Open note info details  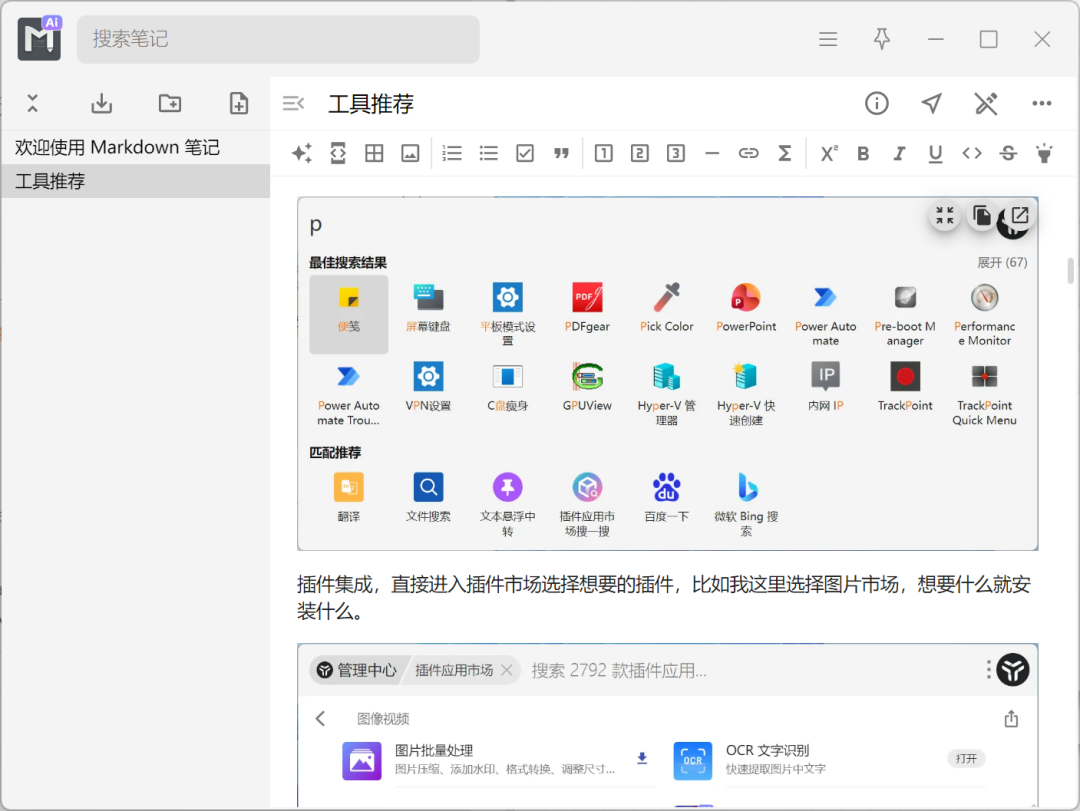(x=877, y=103)
